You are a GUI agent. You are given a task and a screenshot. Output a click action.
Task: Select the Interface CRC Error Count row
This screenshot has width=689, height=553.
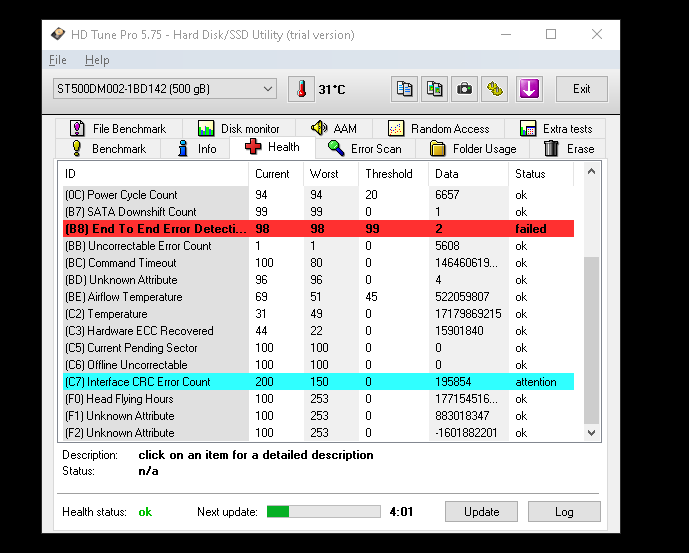[319, 382]
